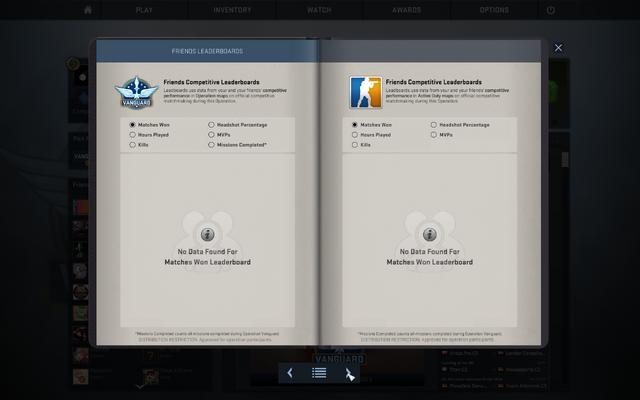The height and width of the screenshot is (400, 640).
Task: Open the journal table of contents icon
Action: tap(319, 373)
